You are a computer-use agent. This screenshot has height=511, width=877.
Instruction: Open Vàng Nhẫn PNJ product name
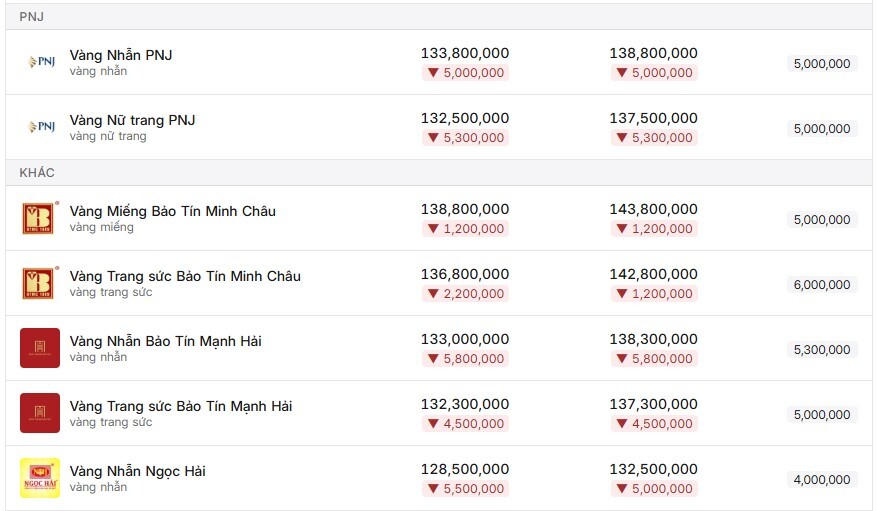[121, 55]
